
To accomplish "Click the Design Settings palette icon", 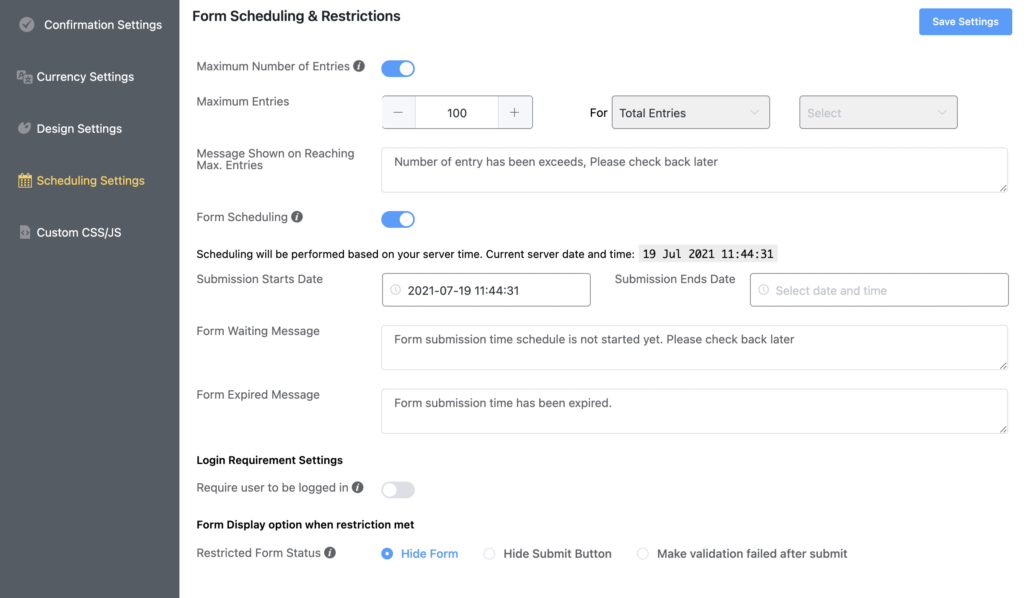I will pyautogui.click(x=25, y=129).
